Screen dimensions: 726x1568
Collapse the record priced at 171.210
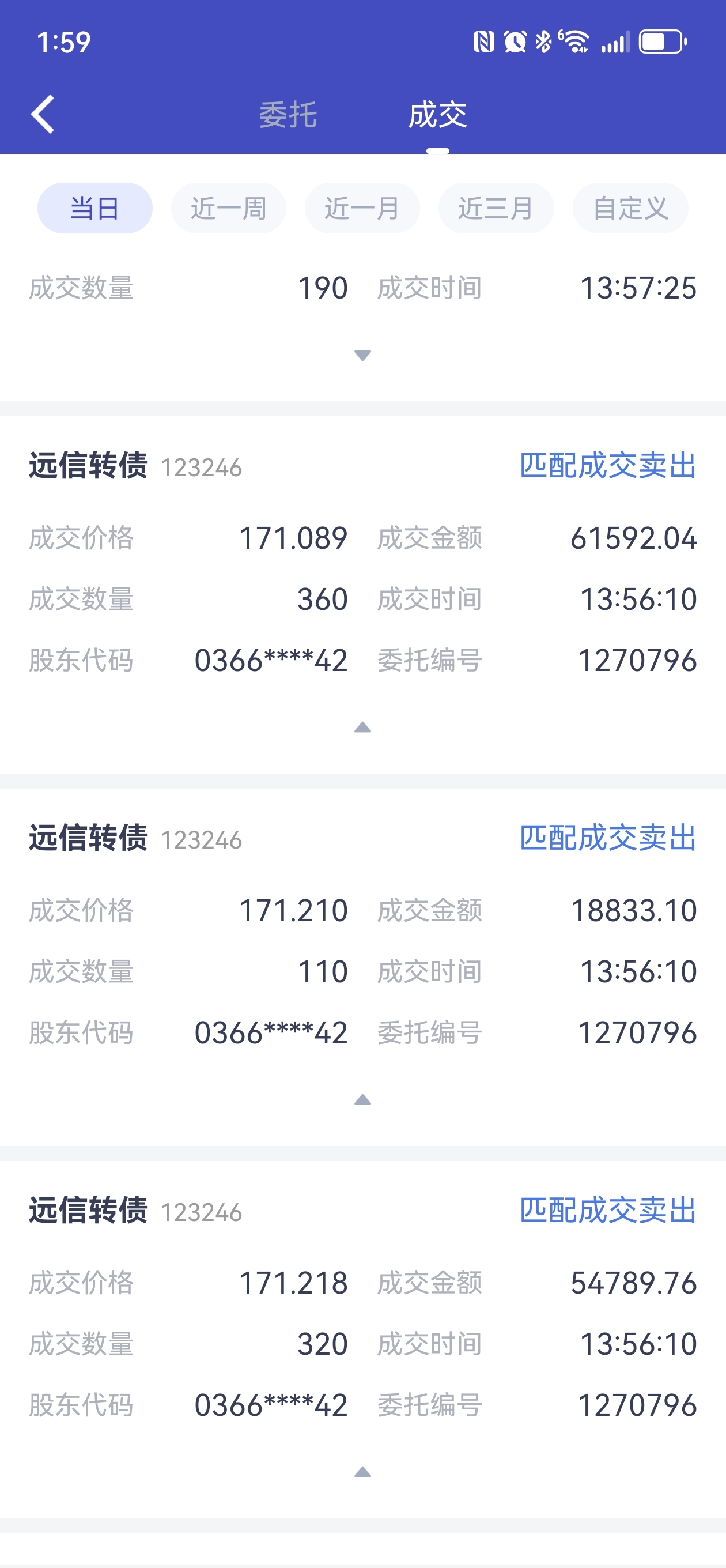(362, 1099)
